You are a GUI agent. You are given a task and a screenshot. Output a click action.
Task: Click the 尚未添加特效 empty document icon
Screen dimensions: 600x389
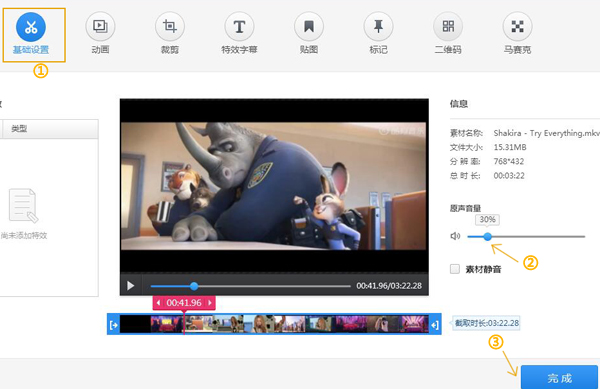click(23, 205)
